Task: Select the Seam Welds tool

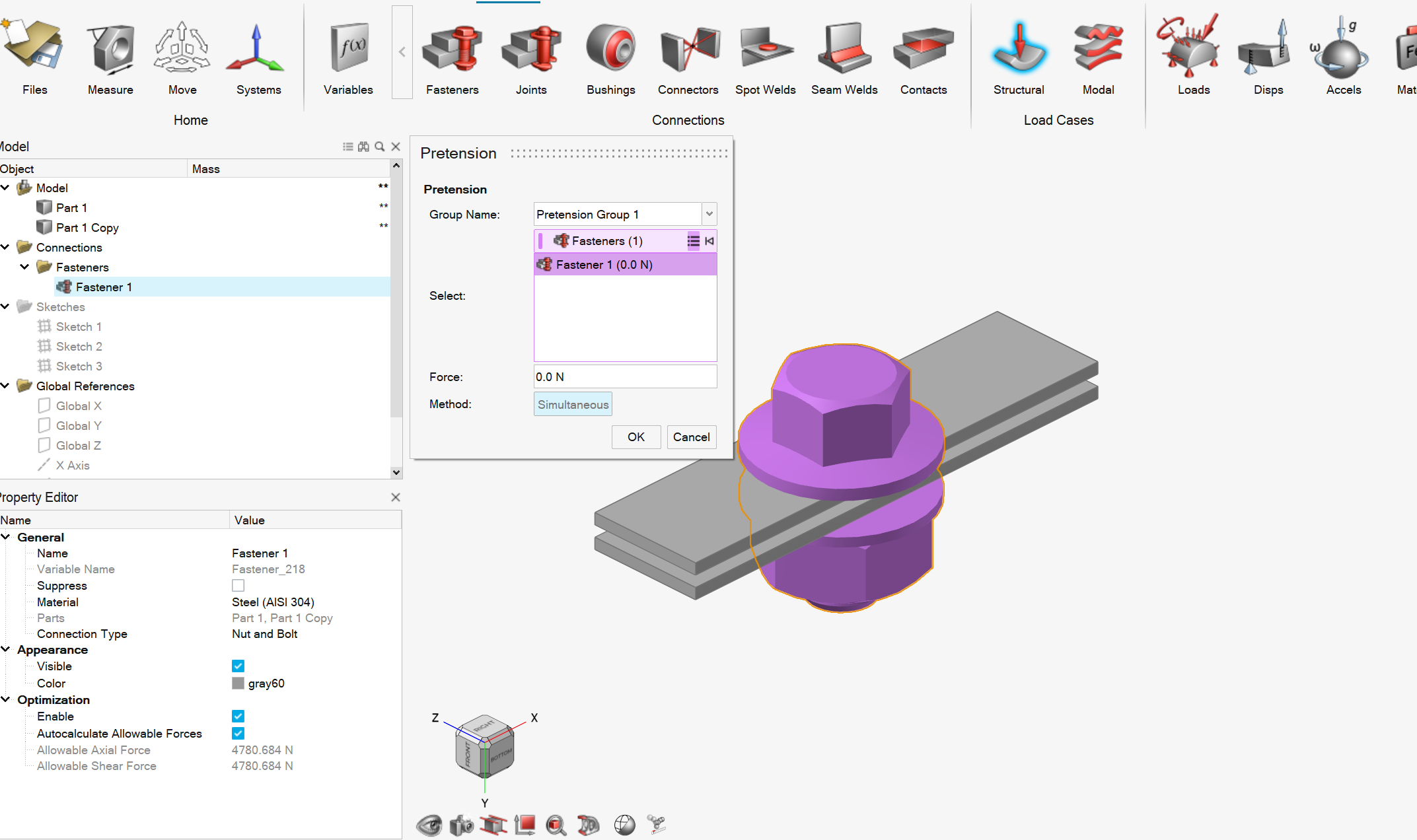Action: point(844,48)
